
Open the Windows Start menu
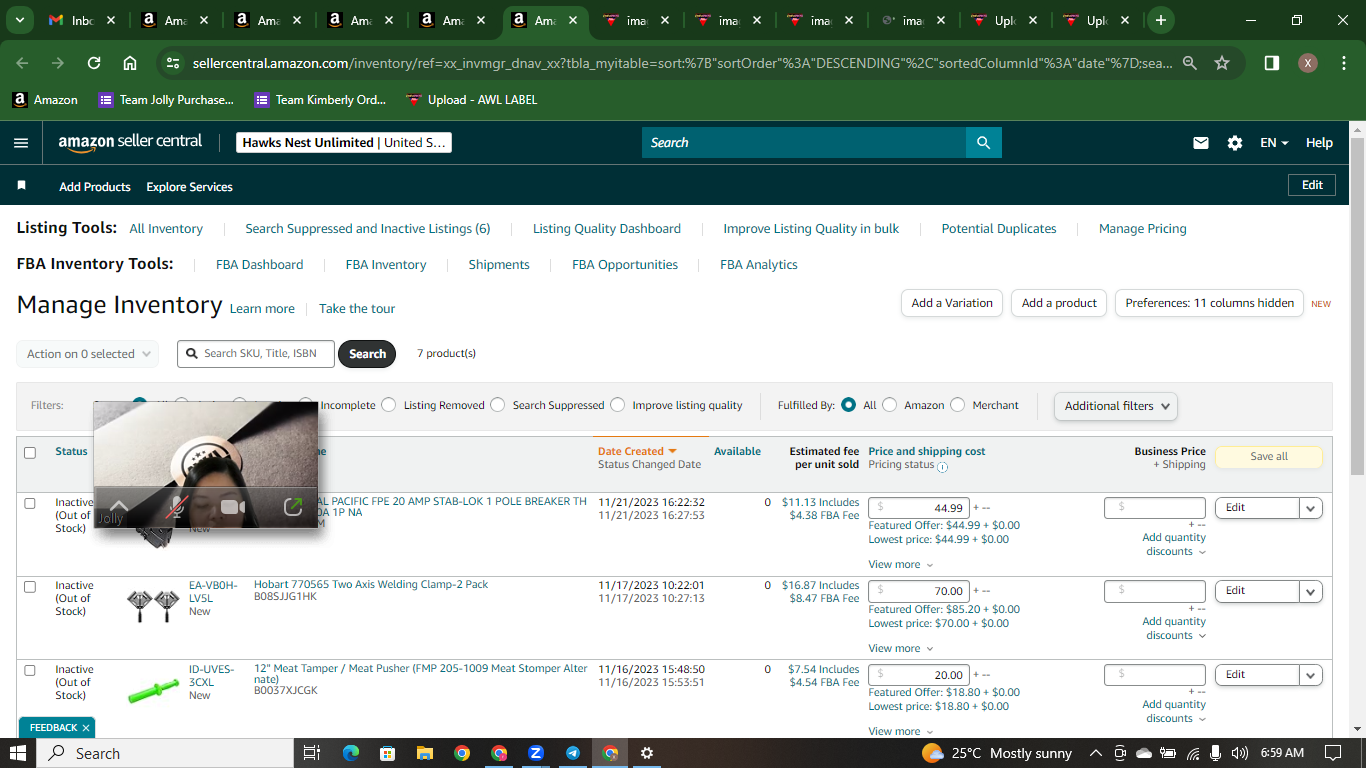[x=19, y=753]
